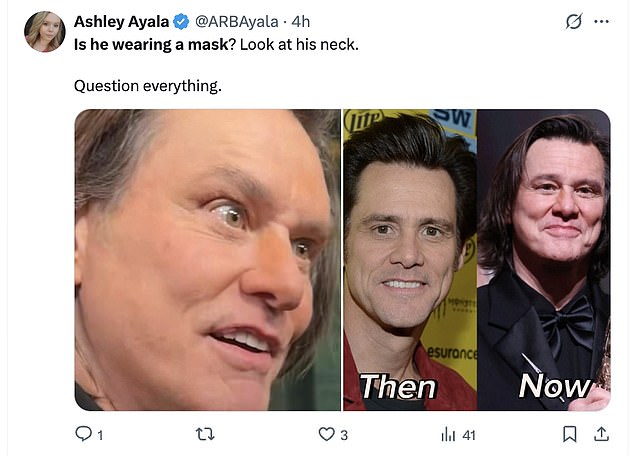Click the like count of 3
This screenshot has height=456, width=634.
click(x=343, y=435)
